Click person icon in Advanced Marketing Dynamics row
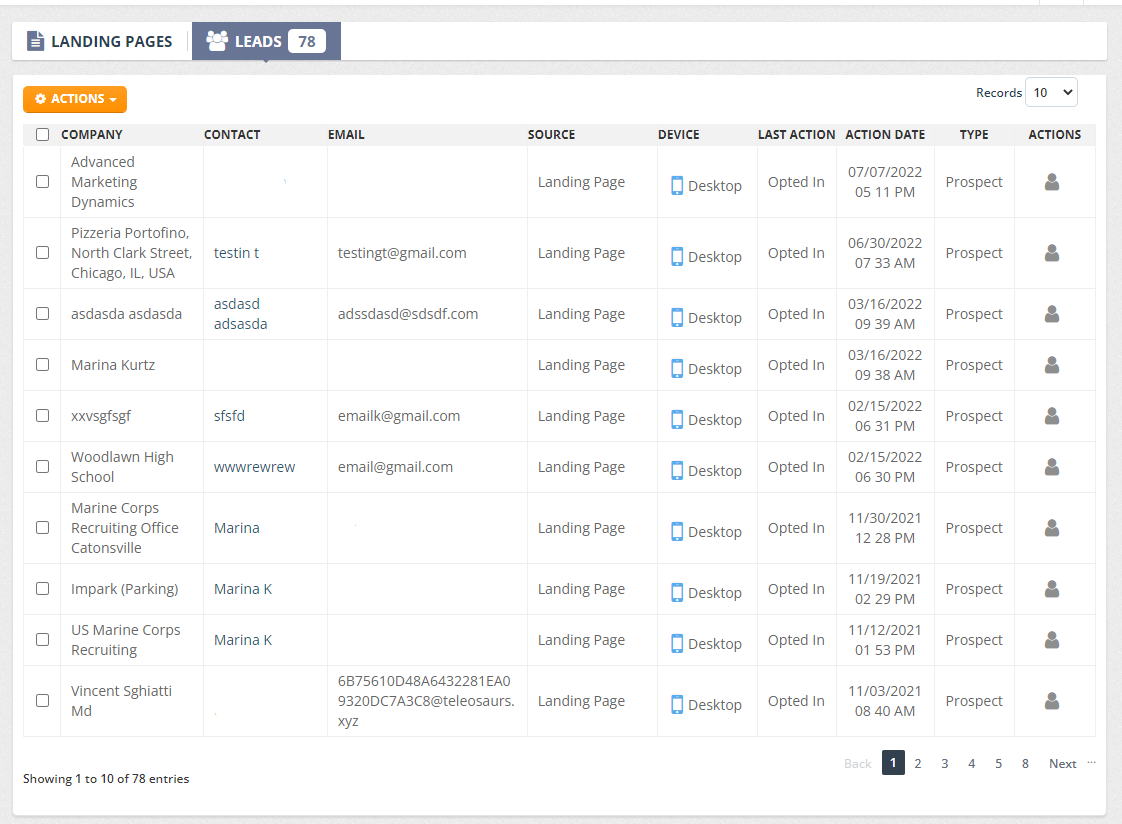The image size is (1122, 824). [1051, 182]
